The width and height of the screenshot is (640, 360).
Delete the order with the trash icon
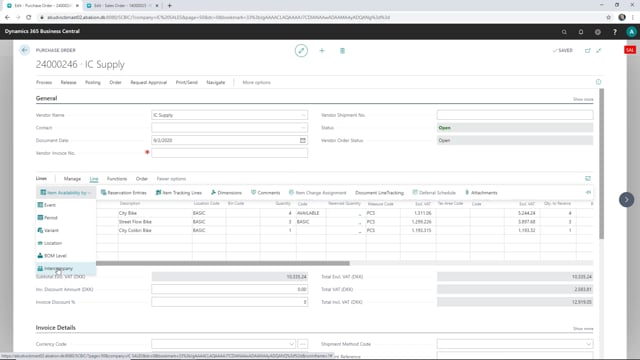tap(342, 51)
